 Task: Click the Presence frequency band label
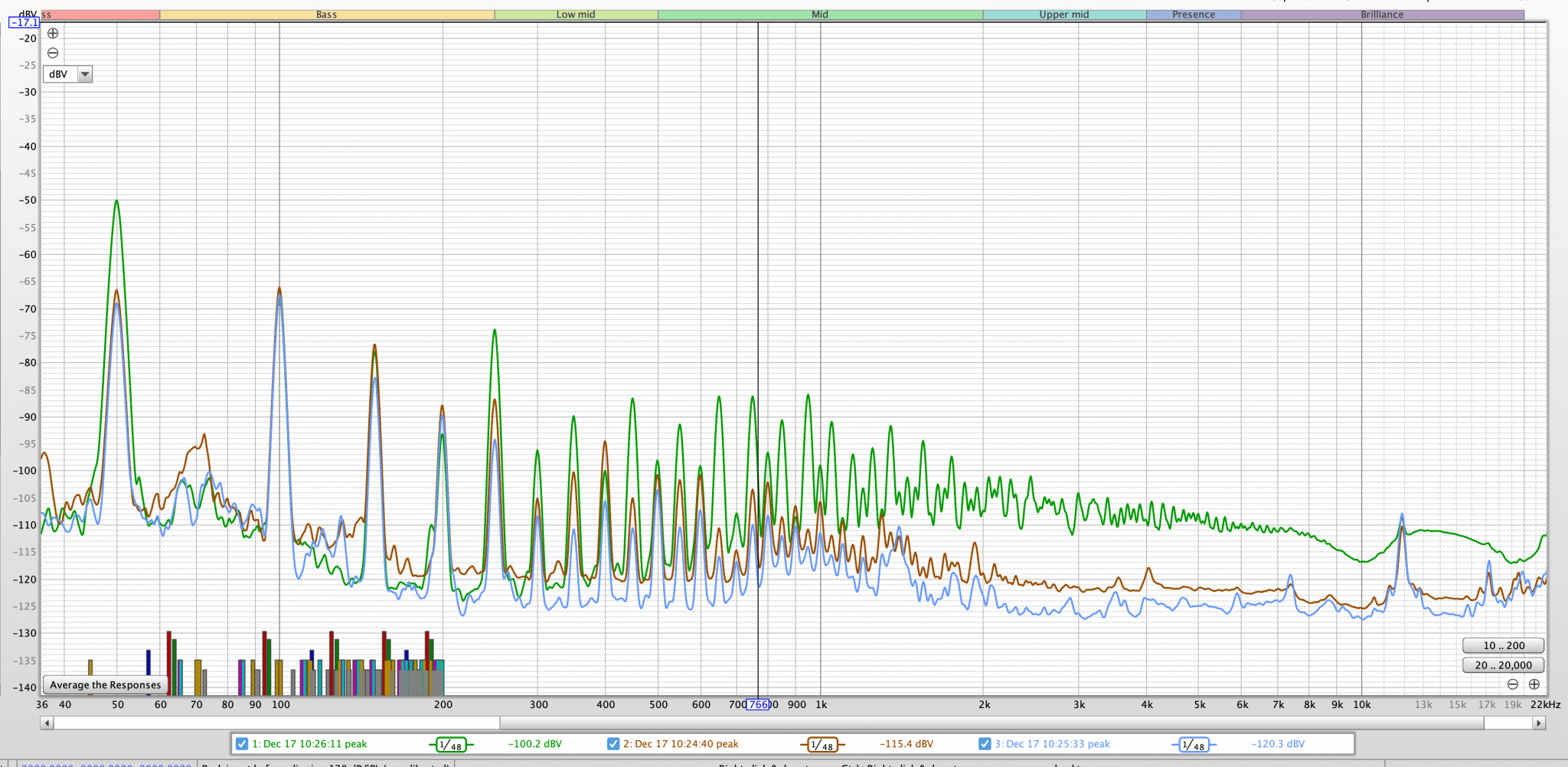pyautogui.click(x=1194, y=15)
